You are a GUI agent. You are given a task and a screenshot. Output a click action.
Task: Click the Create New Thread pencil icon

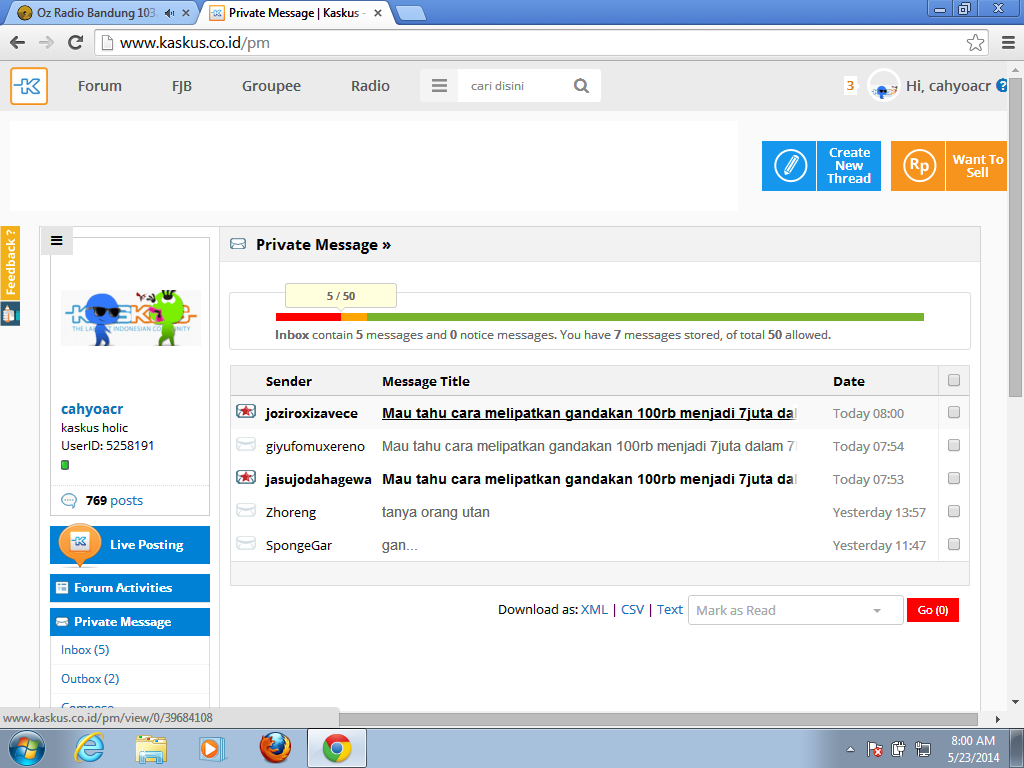(789, 166)
